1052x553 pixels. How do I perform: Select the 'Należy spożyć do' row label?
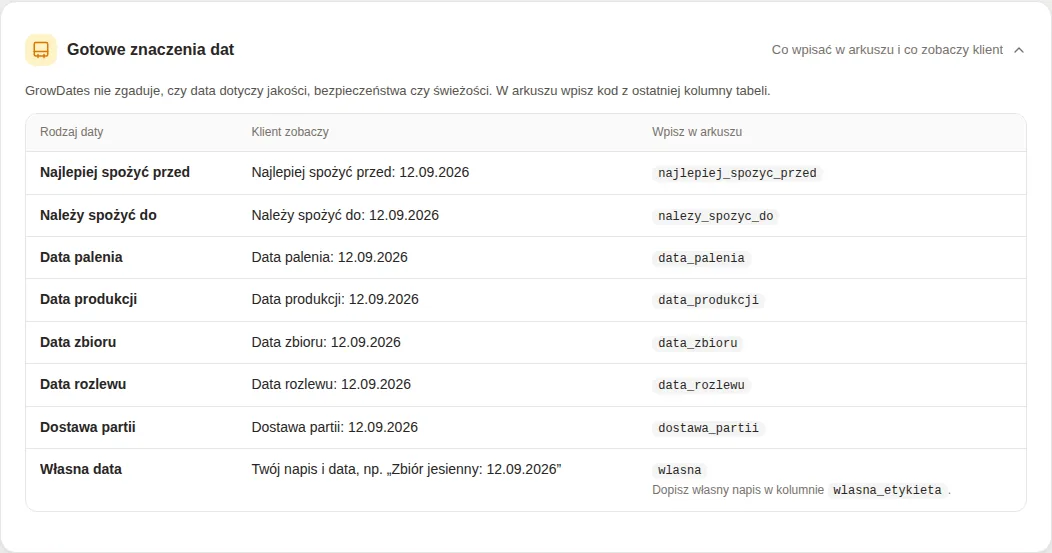coord(98,215)
